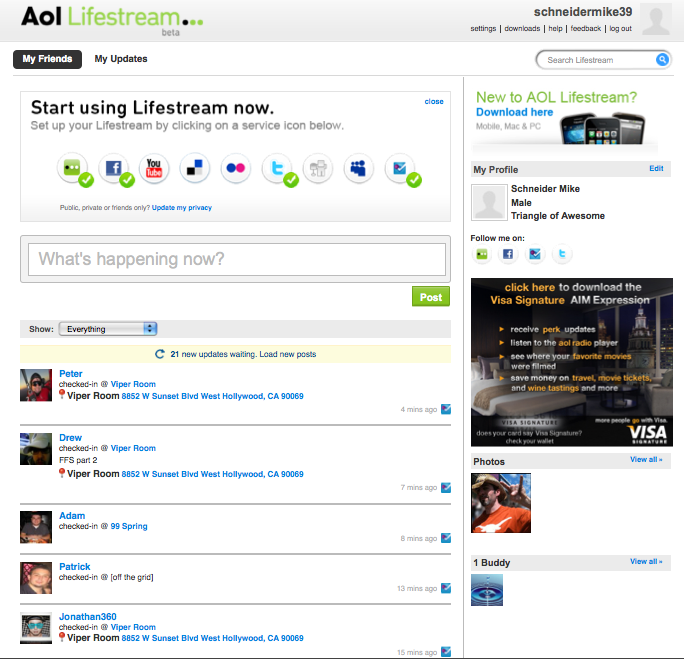Click Foursquare source icon on Adam's post
This screenshot has height=659, width=684.
pyautogui.click(x=446, y=538)
